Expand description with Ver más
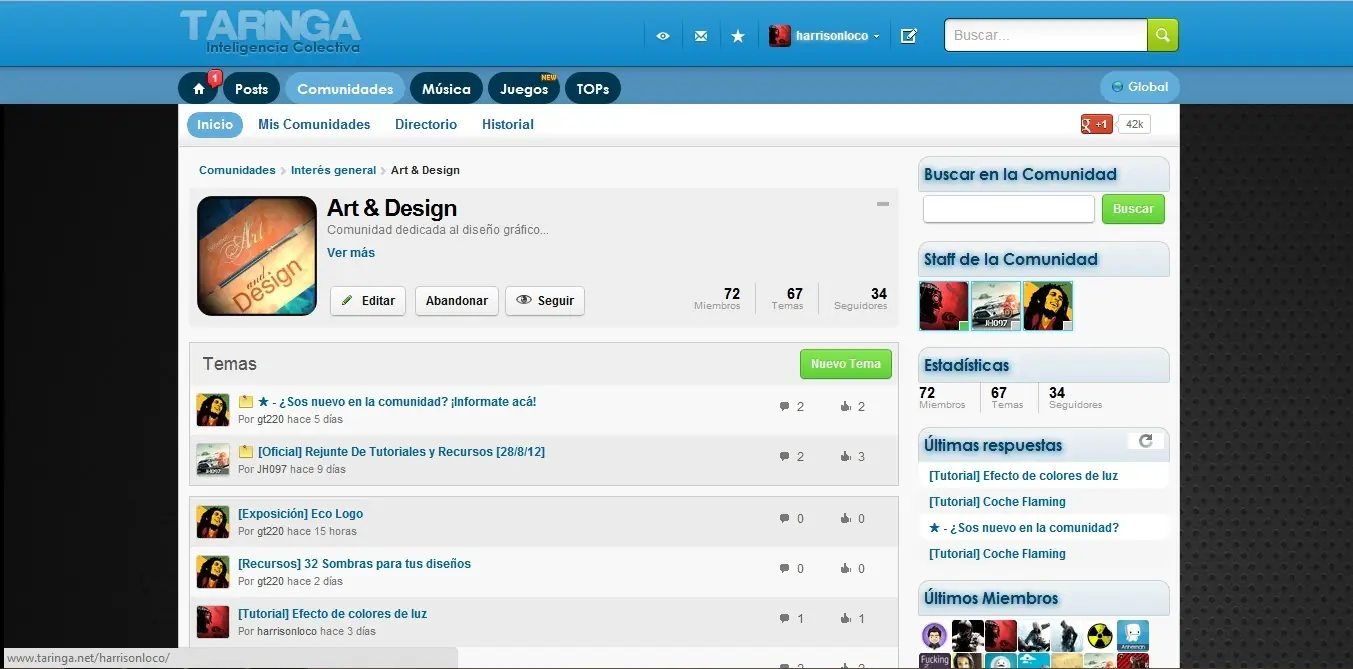The image size is (1353, 669). click(351, 253)
